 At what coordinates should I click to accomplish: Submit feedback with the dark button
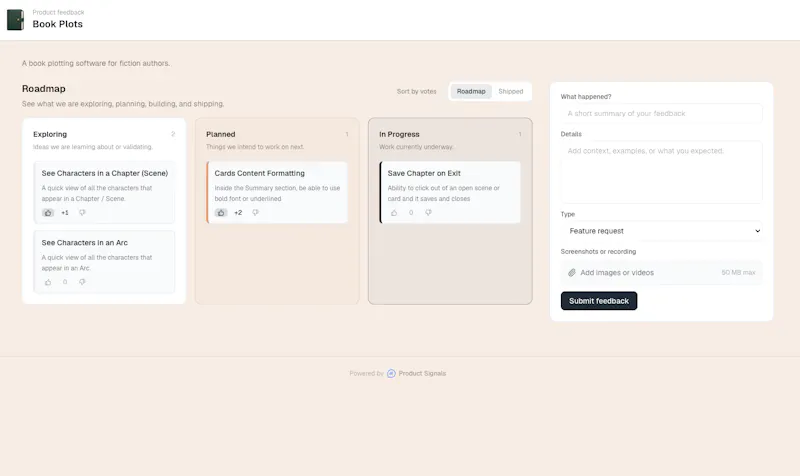(x=599, y=301)
